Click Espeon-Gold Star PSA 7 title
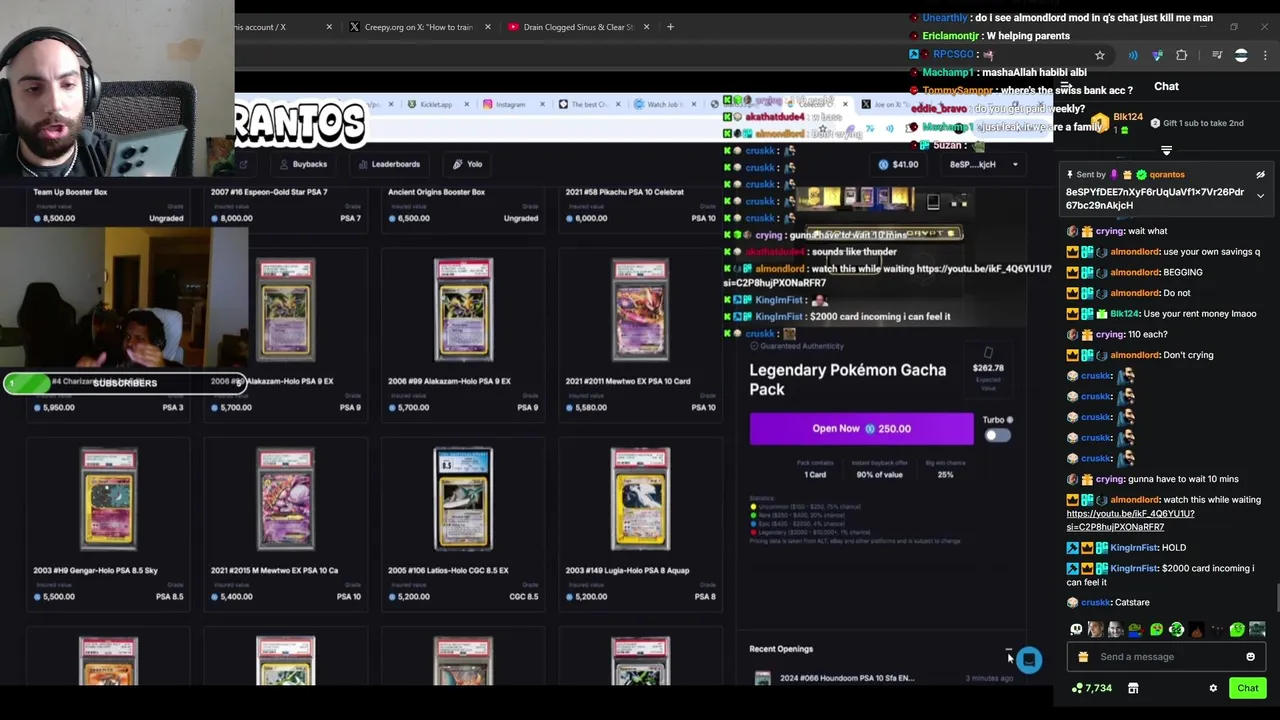Viewport: 1280px width, 720px height. tap(269, 192)
